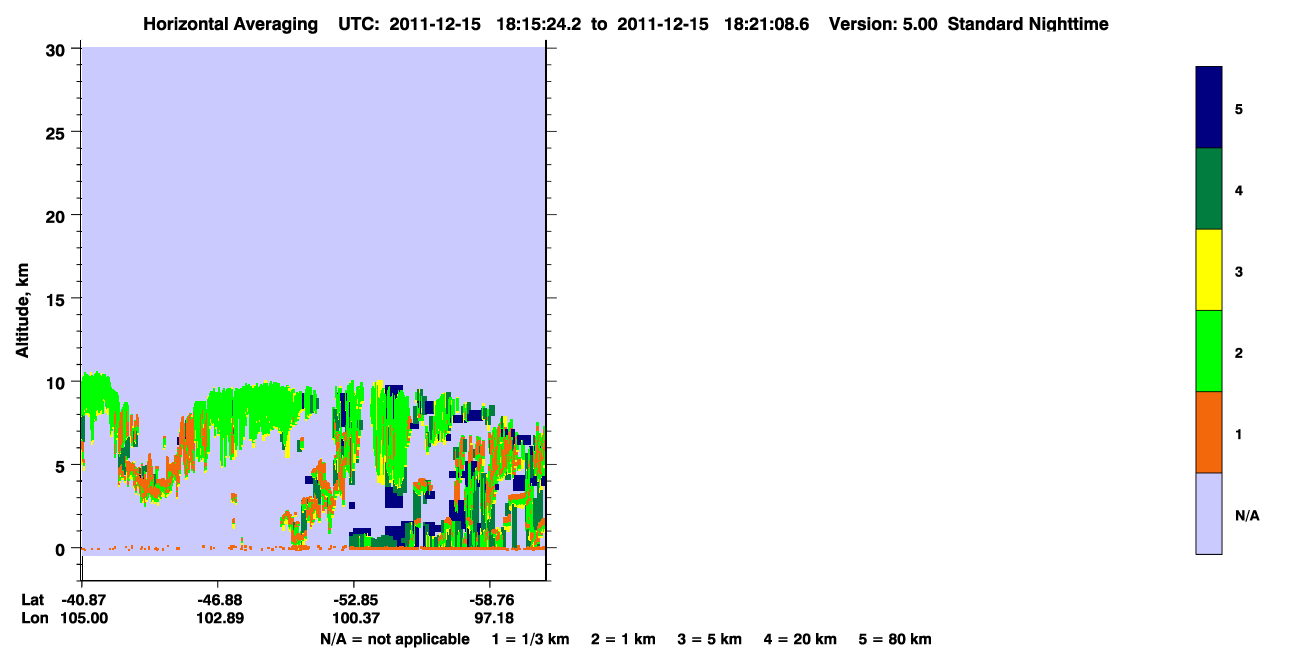1300x667 pixels.
Task: Click the colorbar label 5
Action: click(1239, 108)
